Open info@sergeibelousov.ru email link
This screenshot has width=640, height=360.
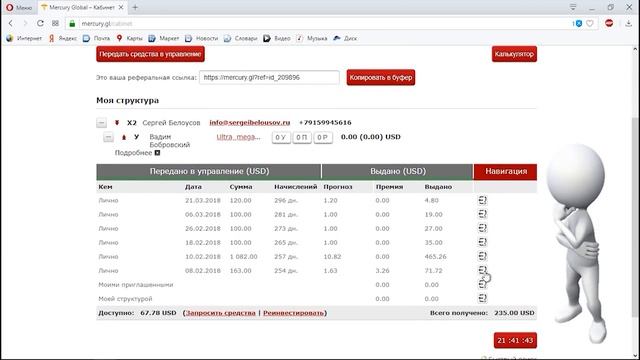pos(249,122)
